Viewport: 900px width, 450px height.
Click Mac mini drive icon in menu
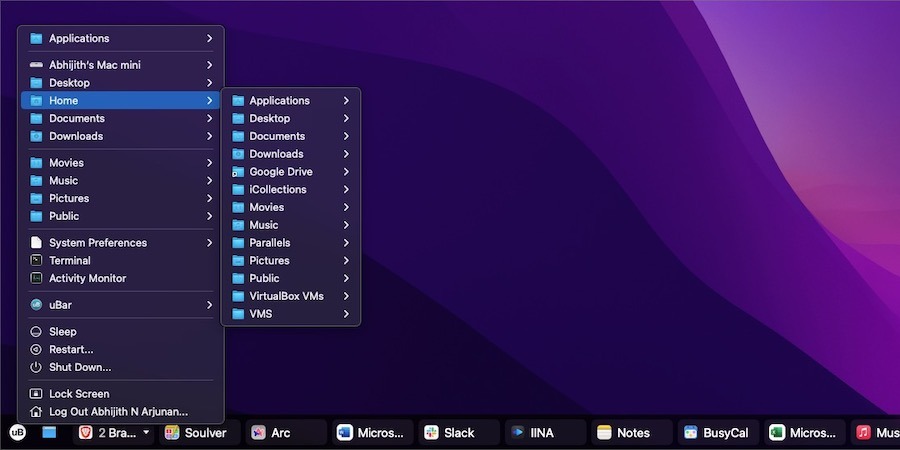[x=36, y=65]
